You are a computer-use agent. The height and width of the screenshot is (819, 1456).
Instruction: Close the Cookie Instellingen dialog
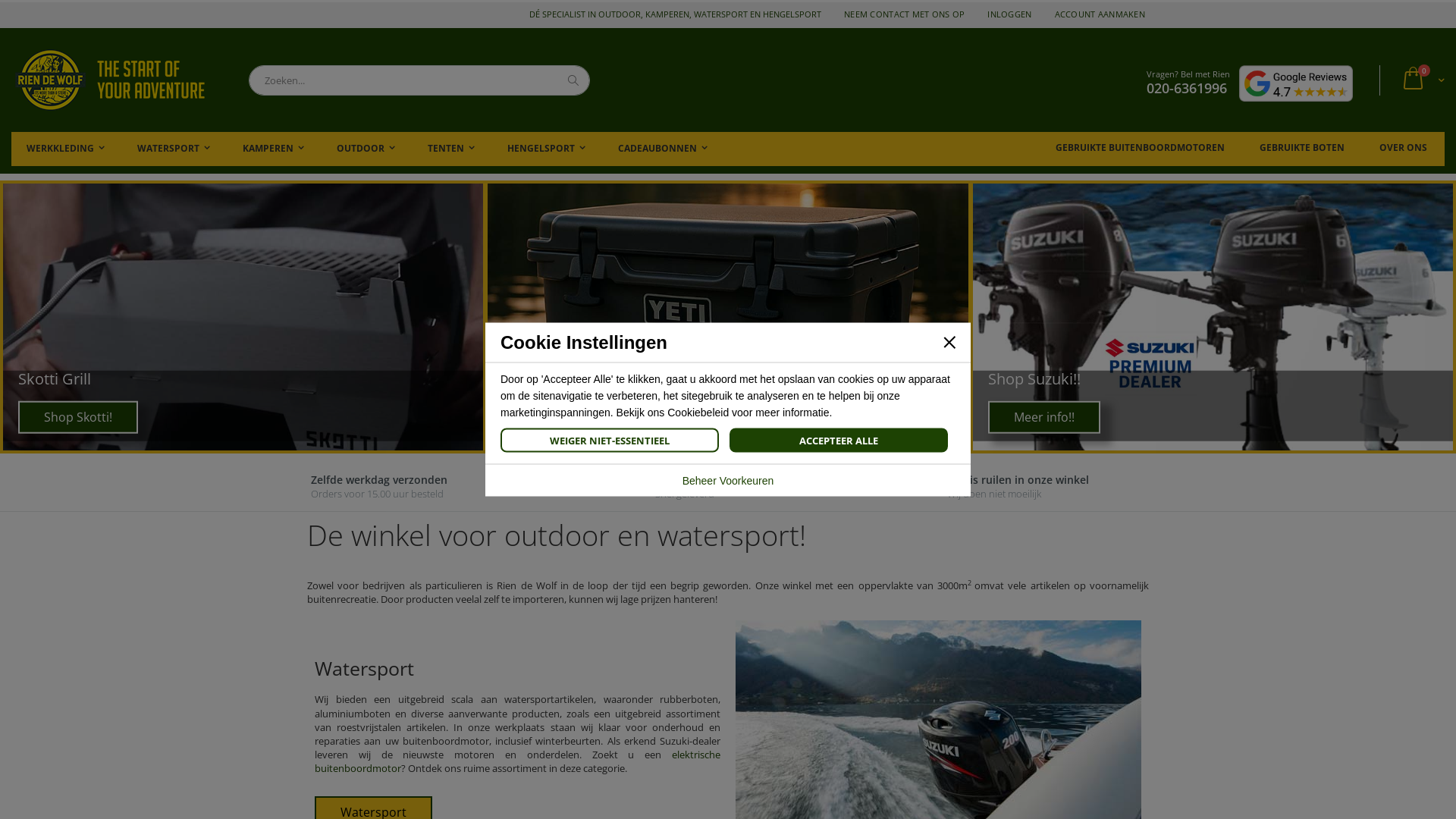(x=949, y=343)
